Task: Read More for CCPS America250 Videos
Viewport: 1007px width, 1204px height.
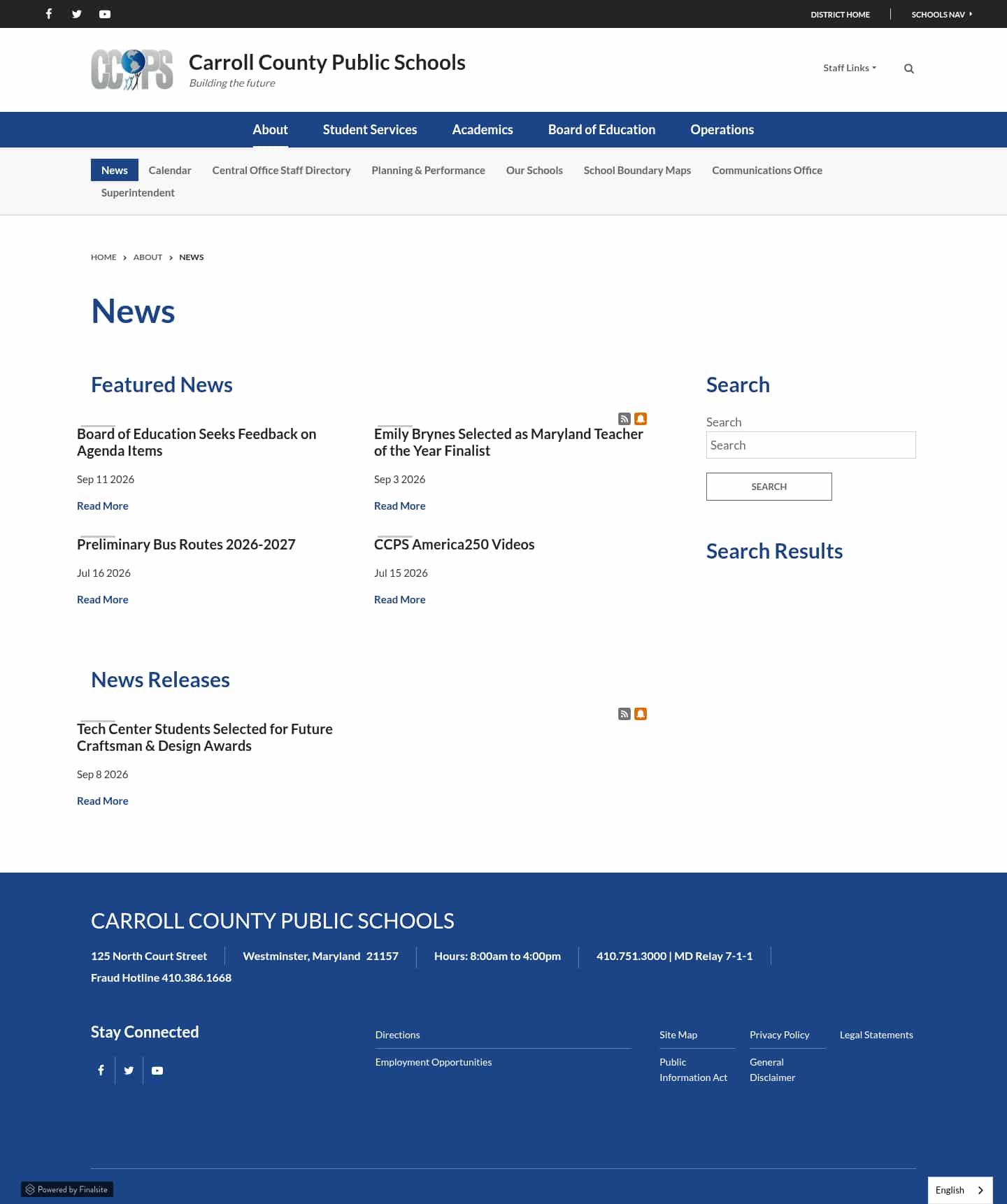Action: [400, 599]
